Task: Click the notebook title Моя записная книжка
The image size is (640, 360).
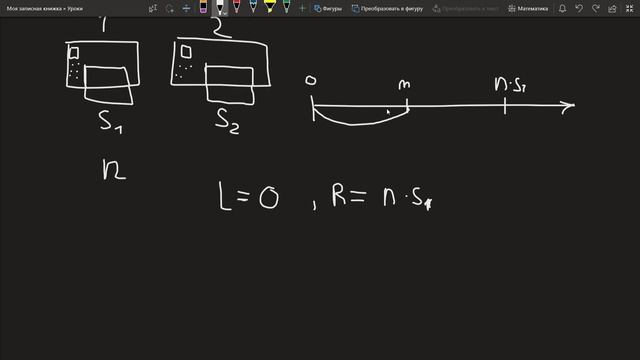Action: [33, 9]
